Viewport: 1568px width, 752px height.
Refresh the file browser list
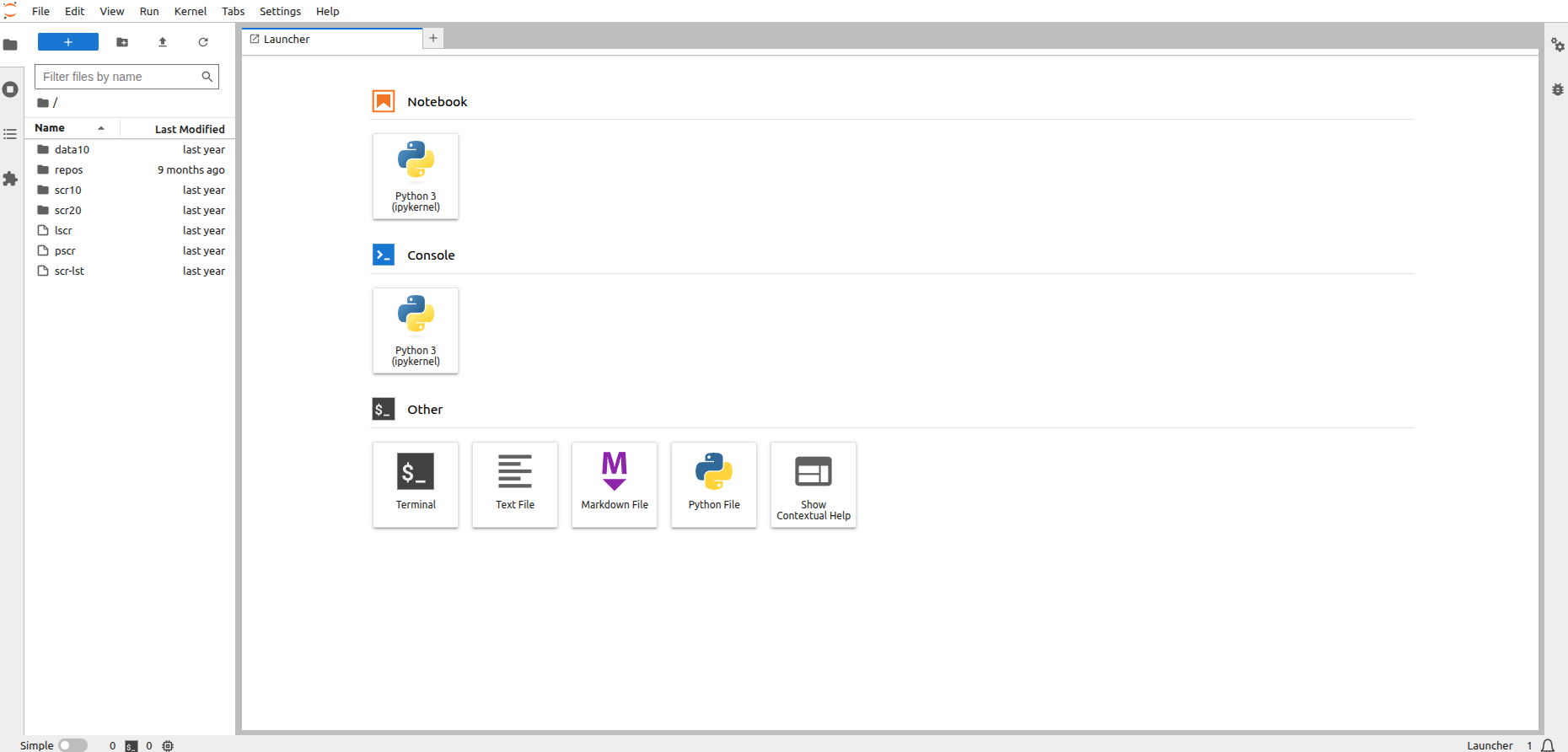coord(203,42)
